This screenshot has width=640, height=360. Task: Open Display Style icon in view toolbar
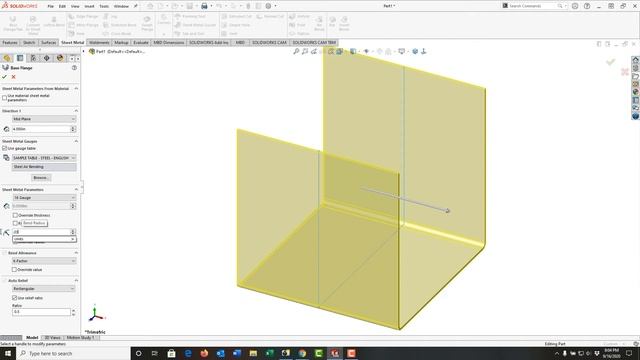pyautogui.click(x=353, y=51)
